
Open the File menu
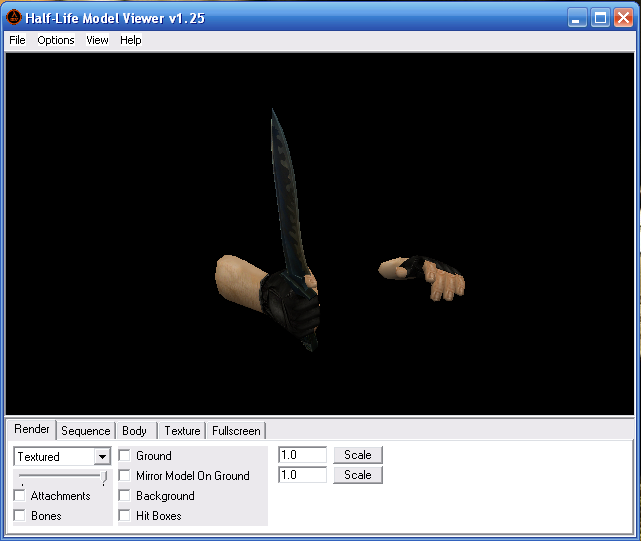click(x=17, y=40)
